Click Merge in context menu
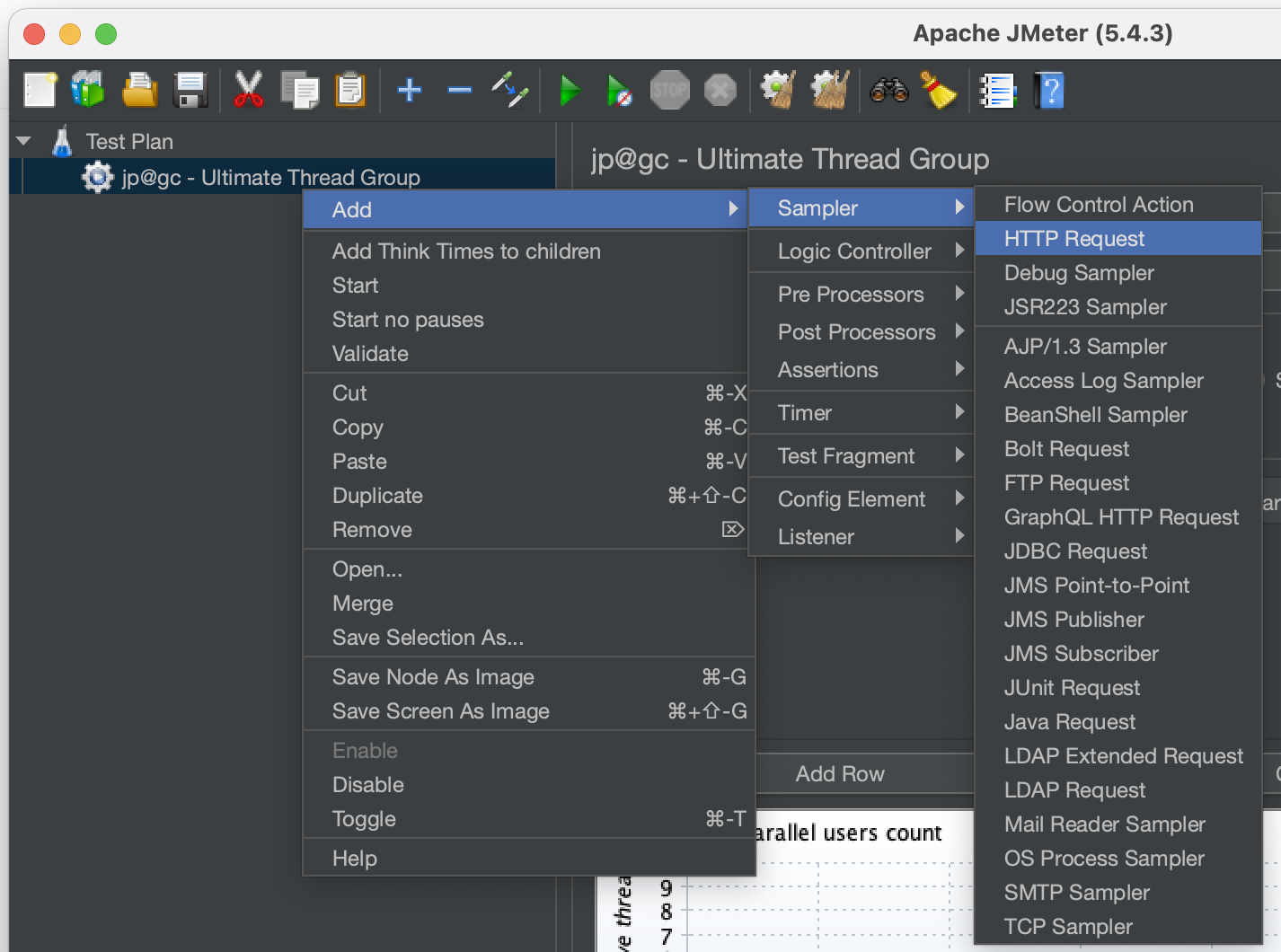The width and height of the screenshot is (1281, 952). 528,604
